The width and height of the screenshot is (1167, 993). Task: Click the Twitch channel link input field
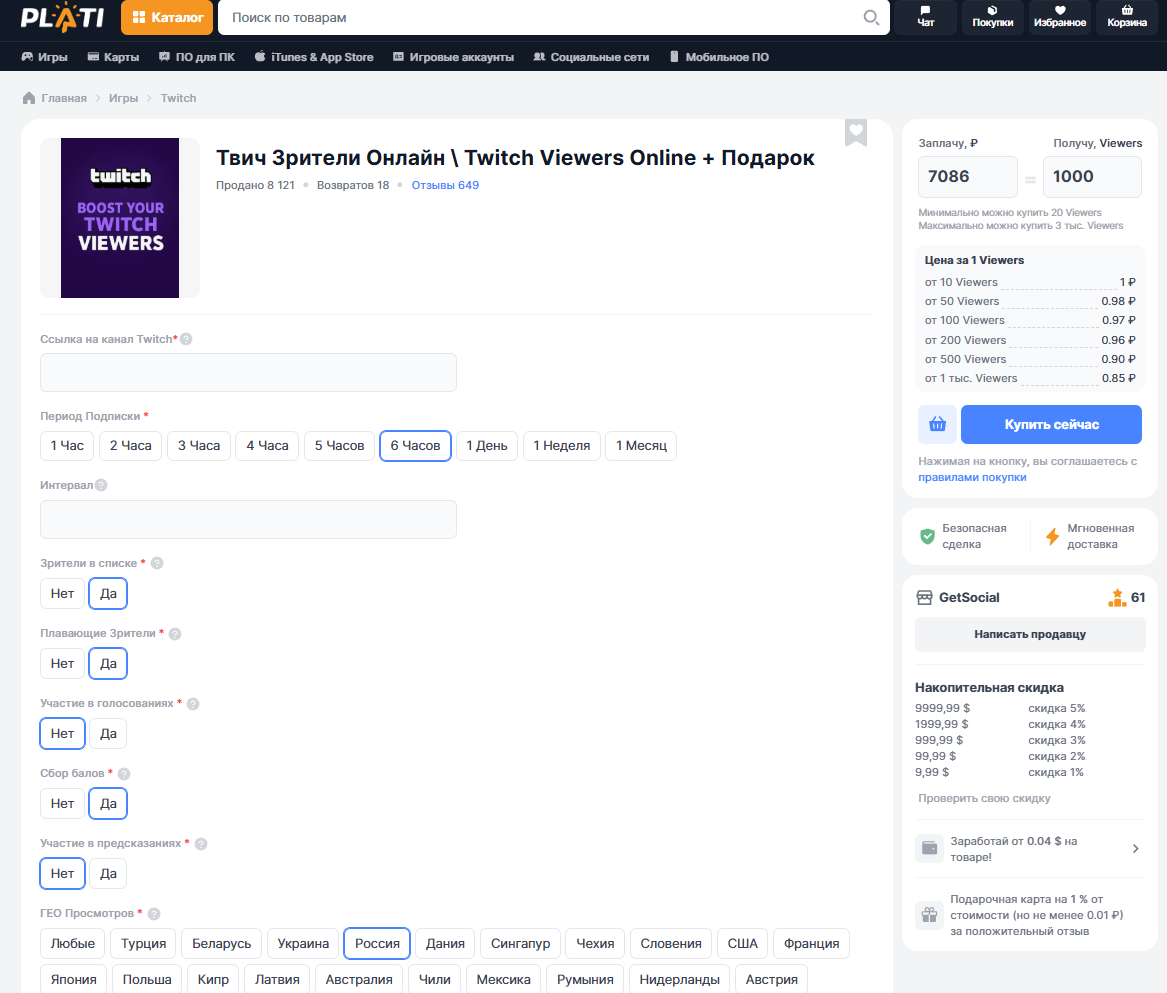[248, 372]
